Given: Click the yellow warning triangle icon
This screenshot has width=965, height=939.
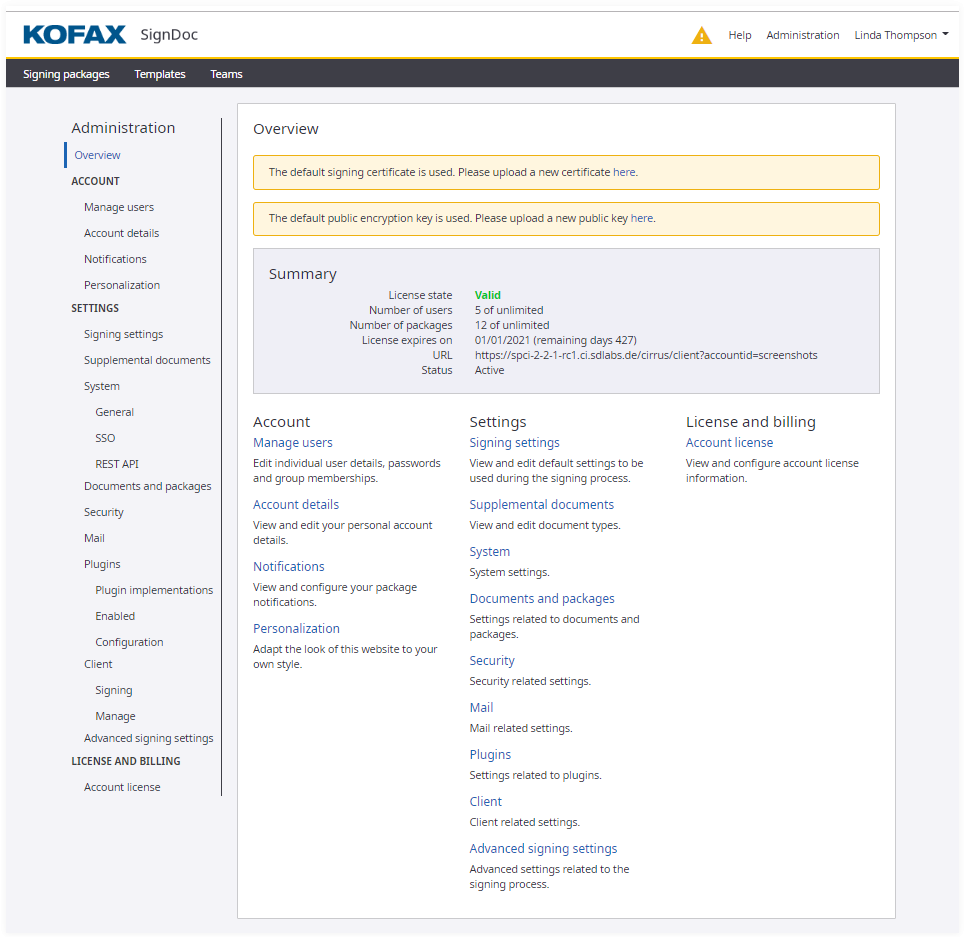Looking at the screenshot, I should pos(702,36).
